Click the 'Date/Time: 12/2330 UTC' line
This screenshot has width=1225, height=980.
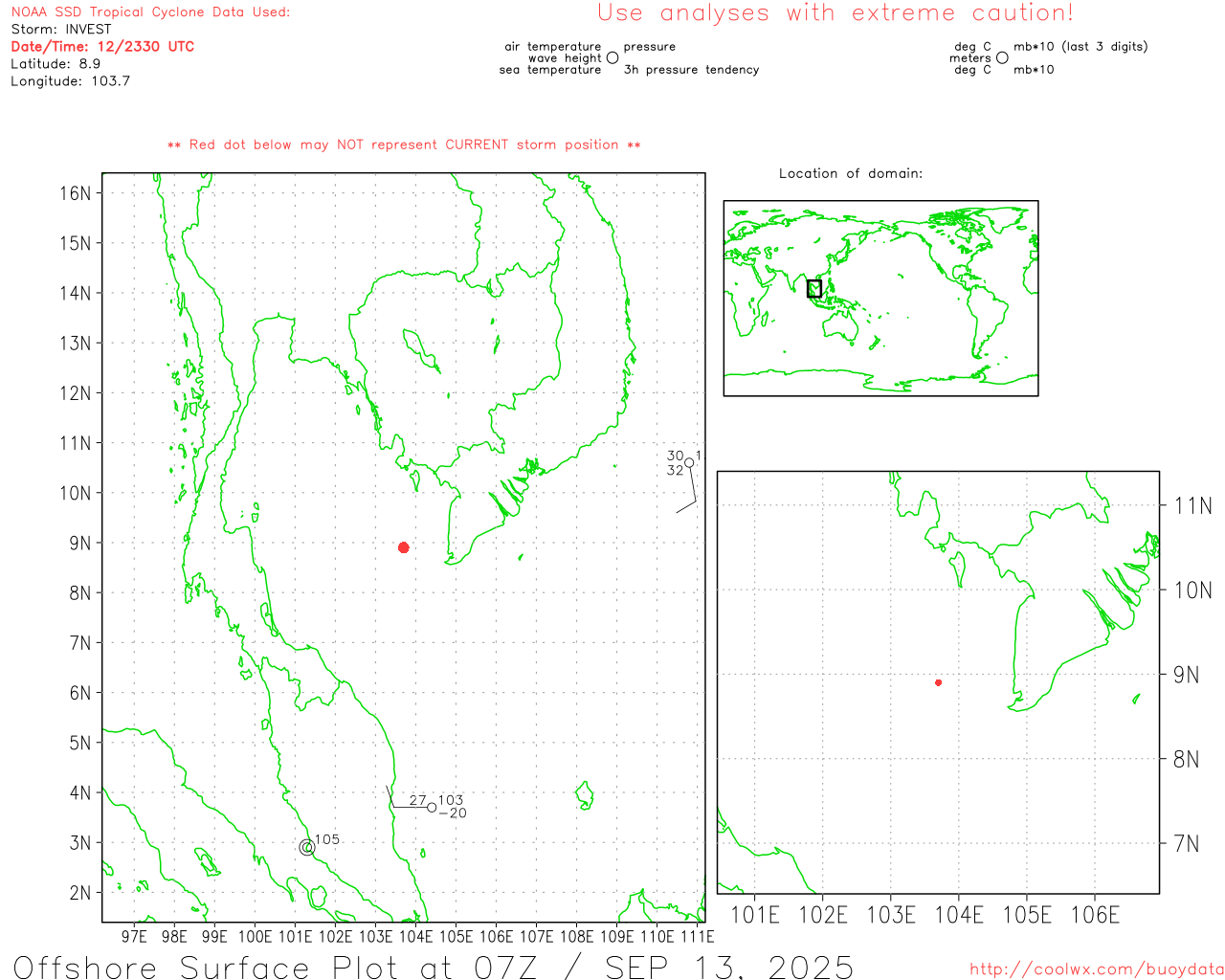[x=102, y=47]
